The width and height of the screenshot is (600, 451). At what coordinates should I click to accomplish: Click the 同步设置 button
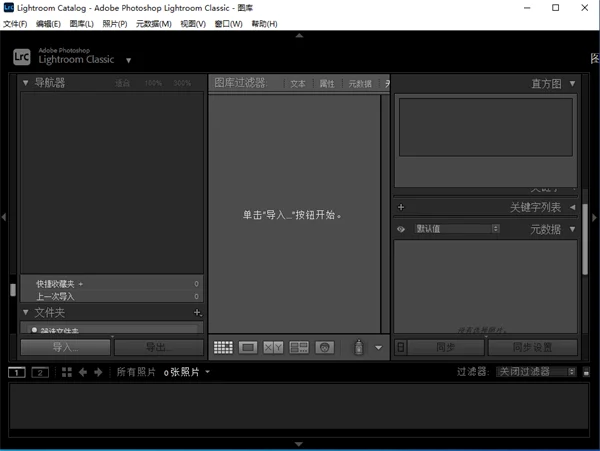point(533,347)
